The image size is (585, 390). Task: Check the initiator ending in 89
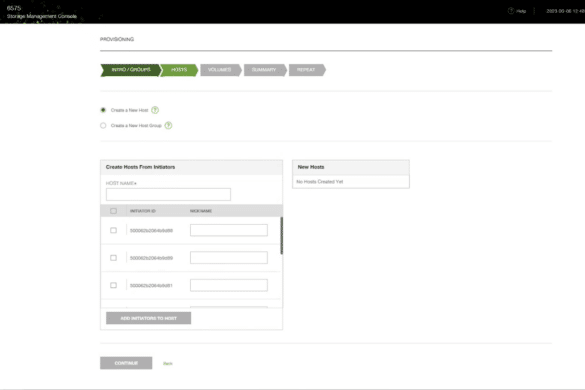point(113,258)
